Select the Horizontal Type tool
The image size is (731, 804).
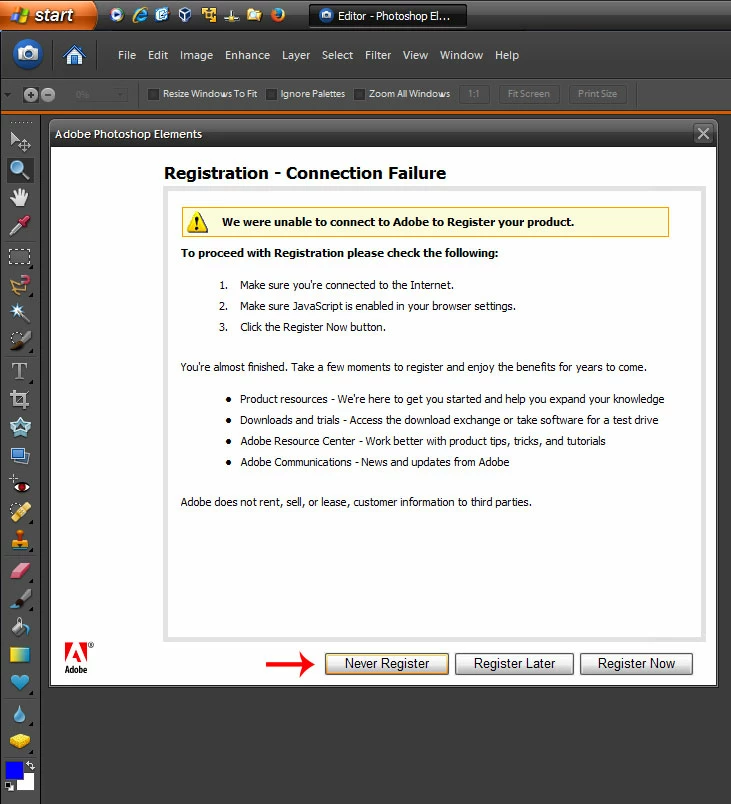click(x=20, y=371)
